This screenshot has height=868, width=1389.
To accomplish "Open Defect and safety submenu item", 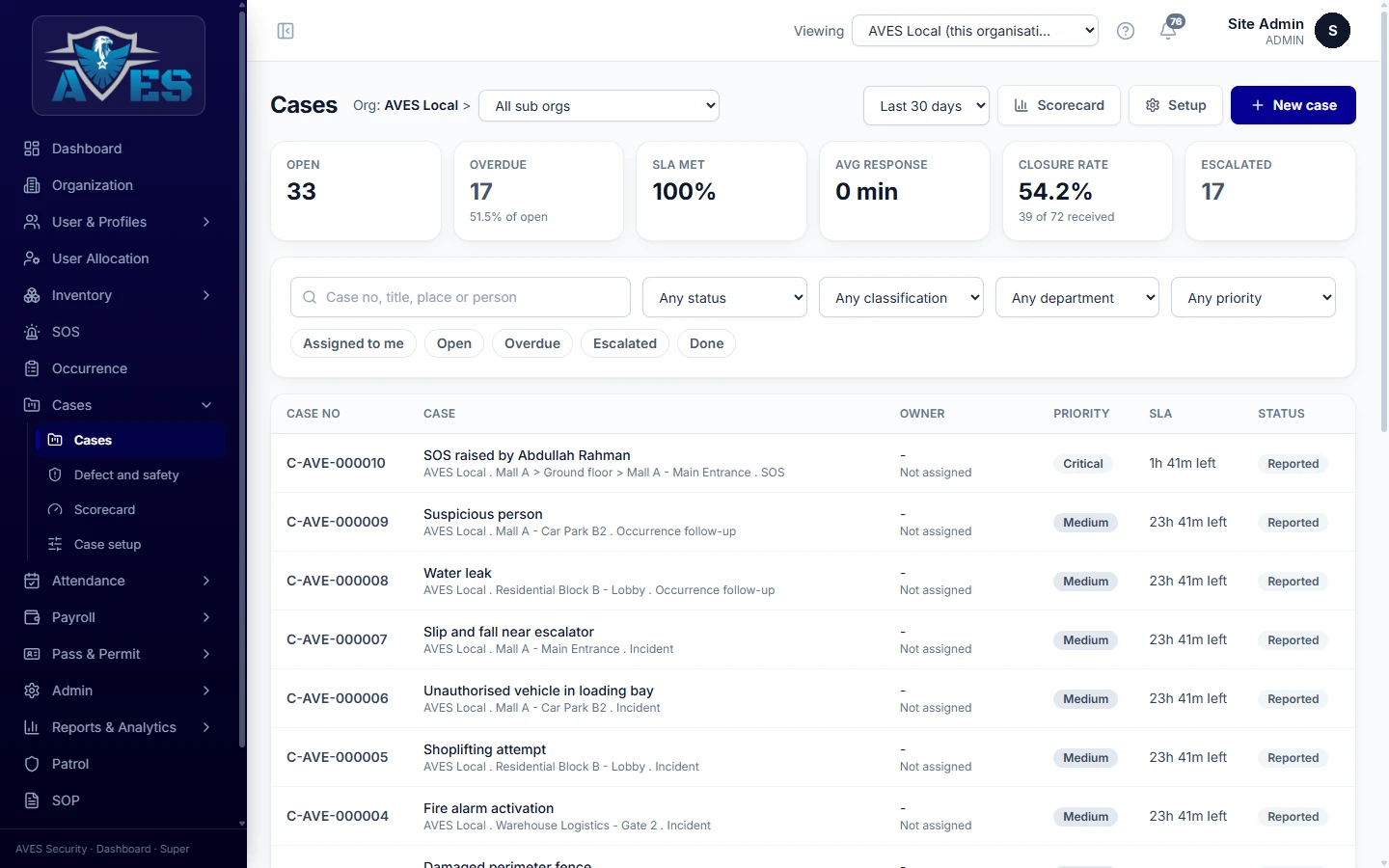I will click(x=129, y=475).
